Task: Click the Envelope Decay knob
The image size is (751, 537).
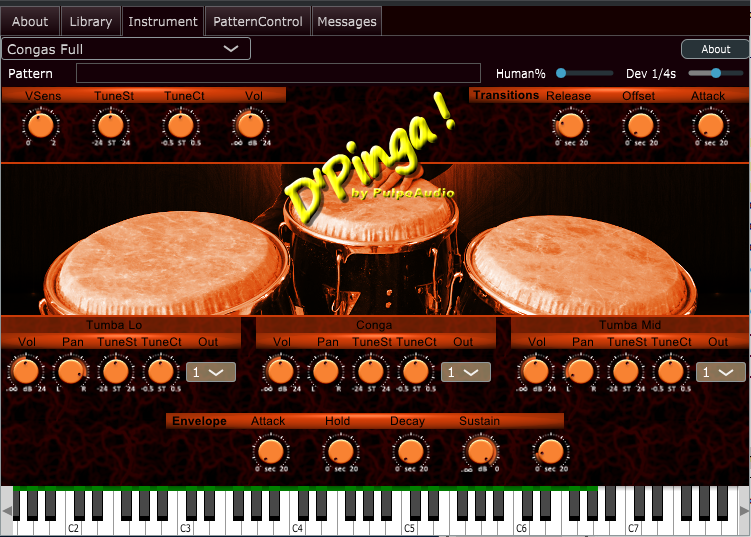Action: 411,451
